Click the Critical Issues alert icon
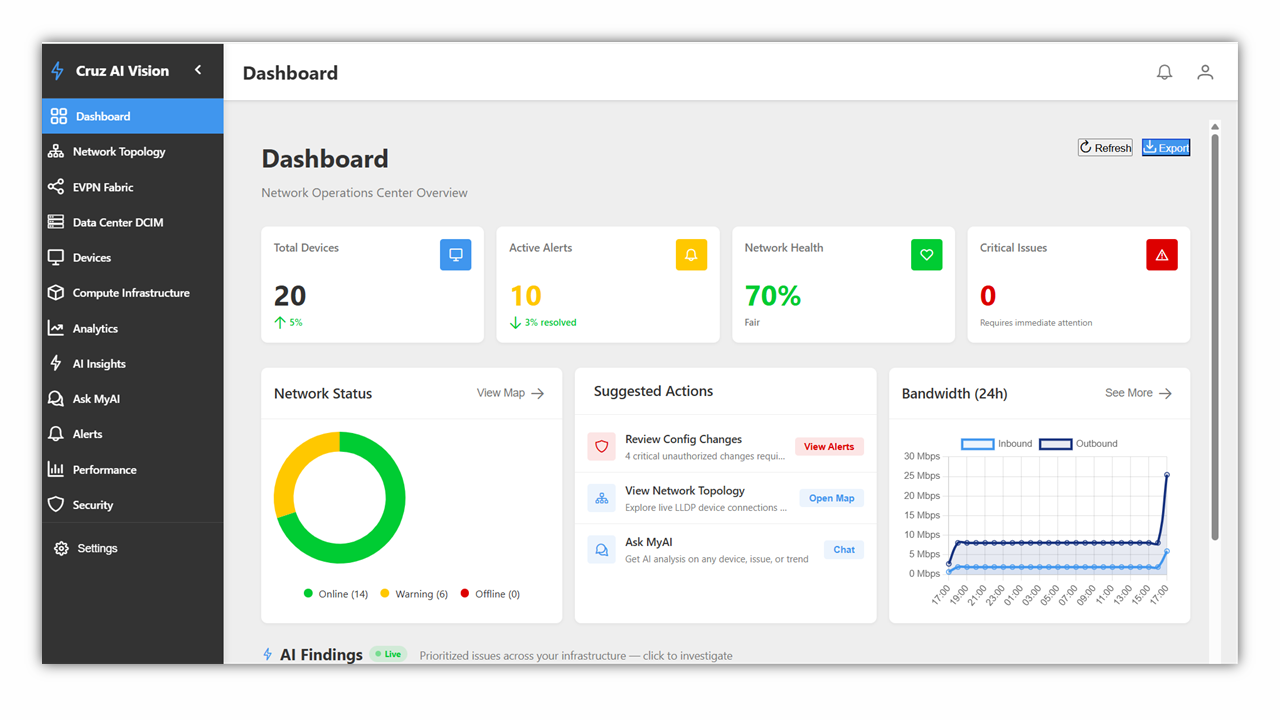1280x720 pixels. pos(1162,254)
